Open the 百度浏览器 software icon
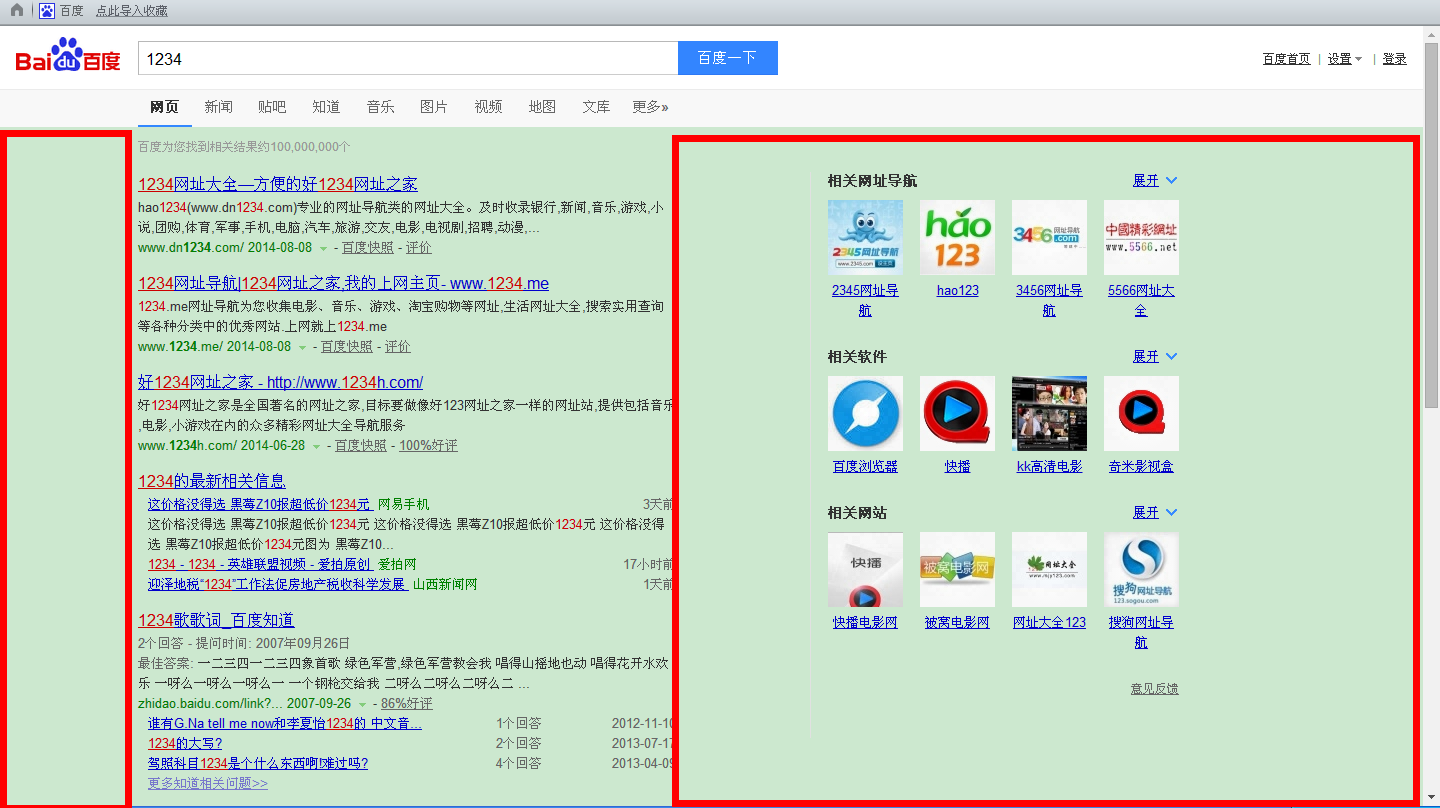This screenshot has height=808, width=1440. (865, 413)
